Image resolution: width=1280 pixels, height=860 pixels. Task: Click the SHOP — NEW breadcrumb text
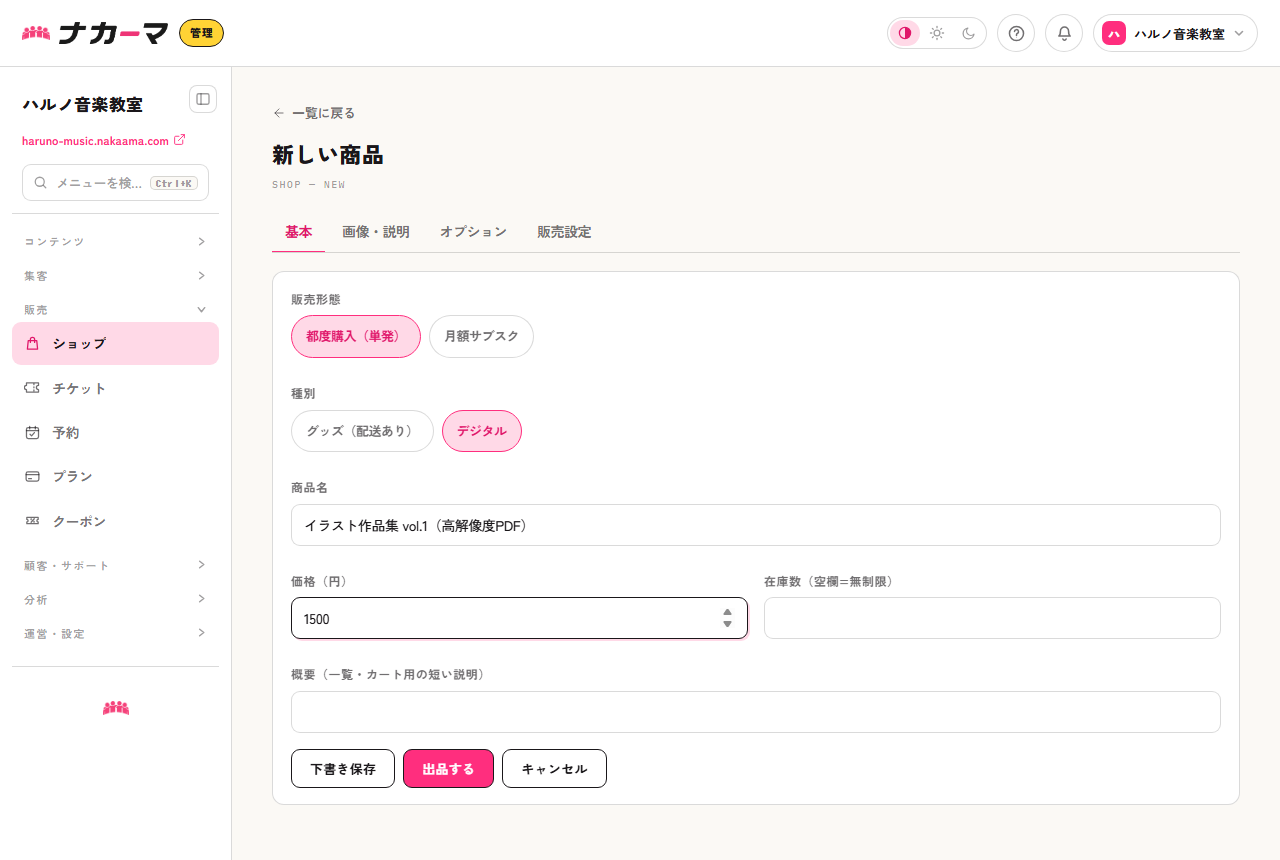pos(308,185)
